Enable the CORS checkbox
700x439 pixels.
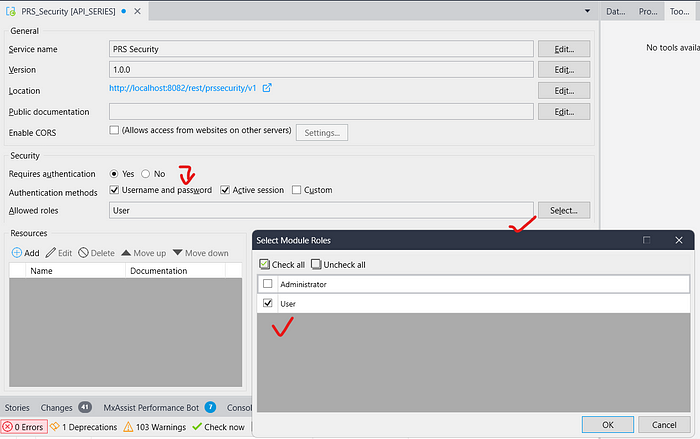[114, 131]
